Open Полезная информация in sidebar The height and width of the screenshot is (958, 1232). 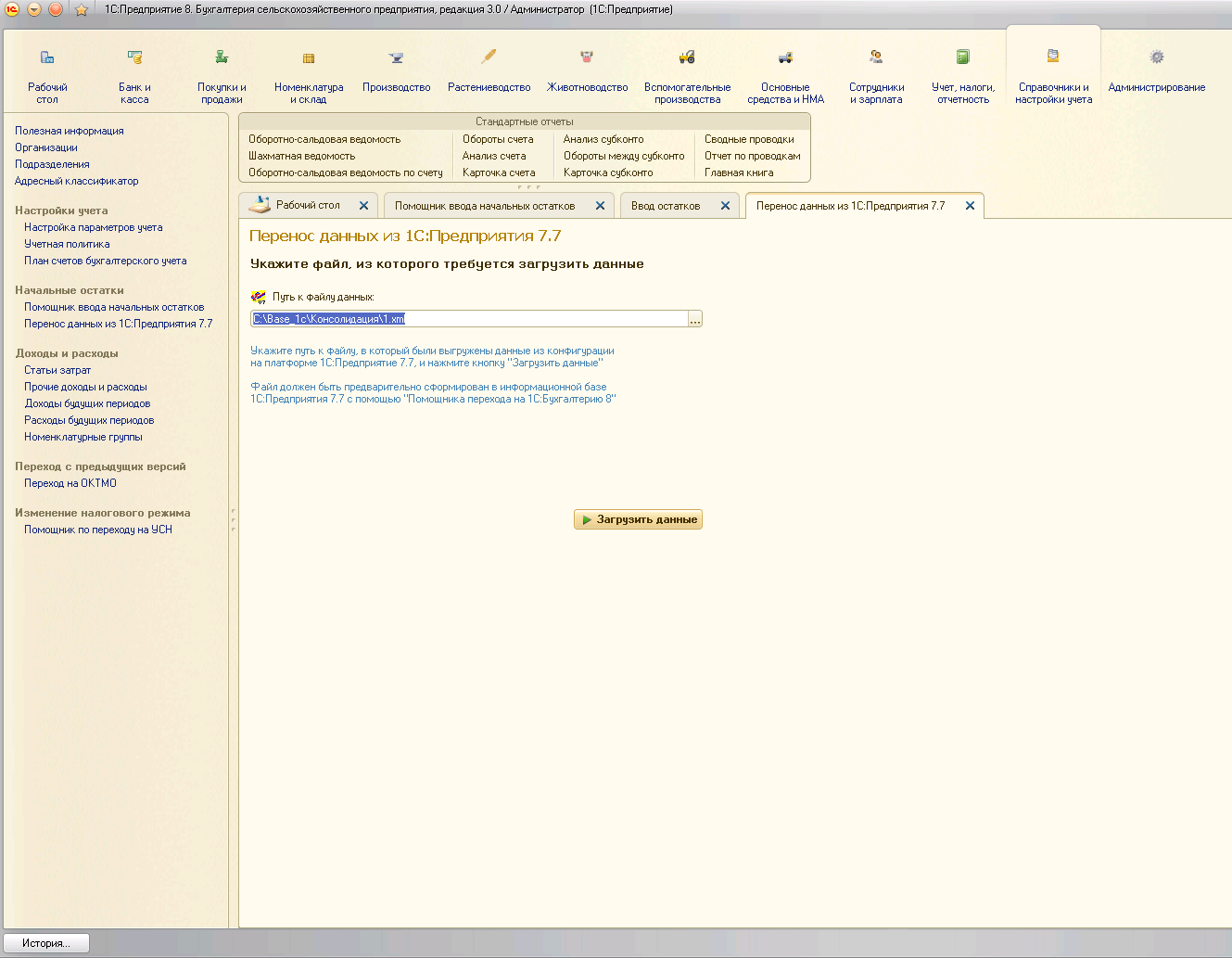pyautogui.click(x=70, y=131)
